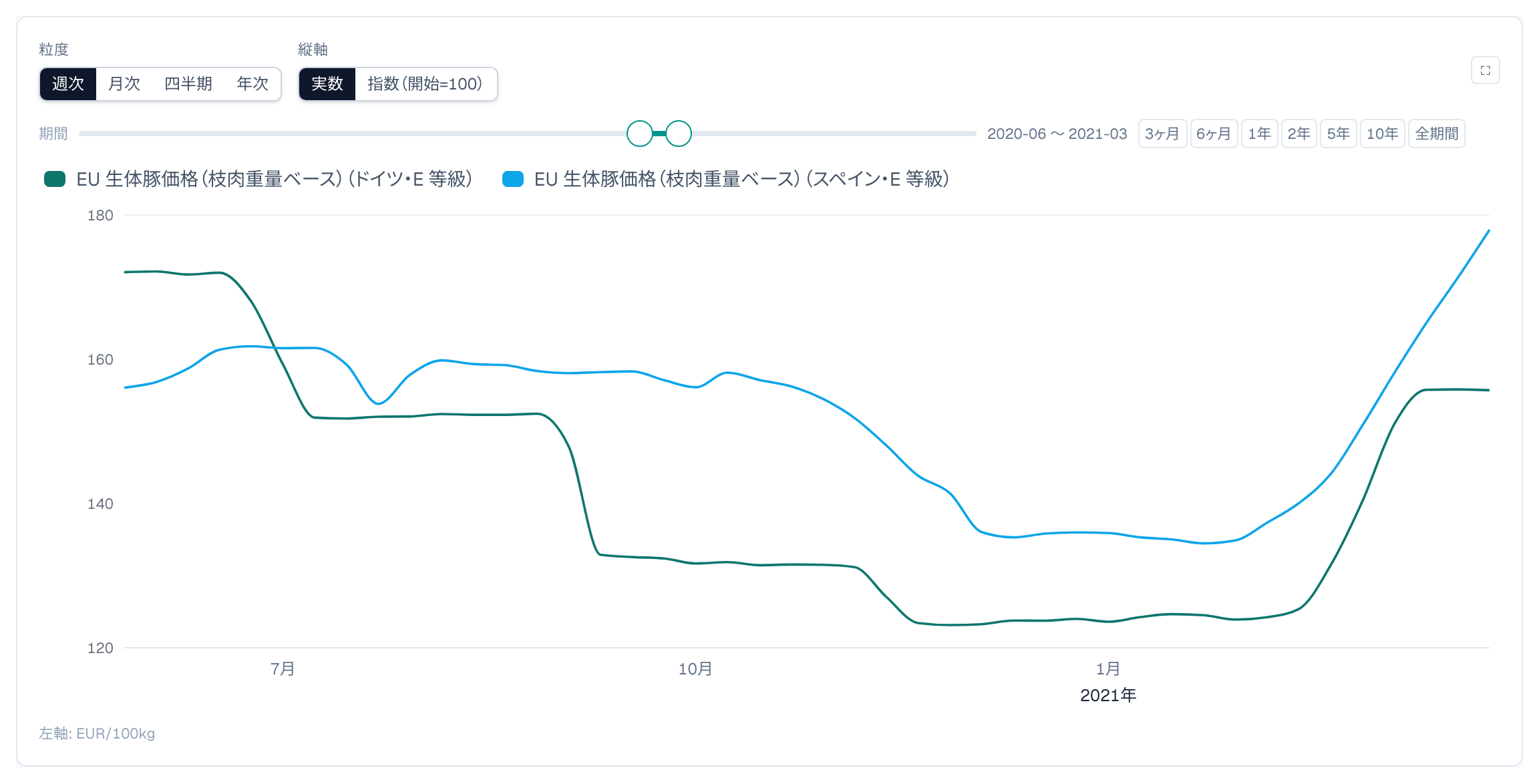The image size is (1539, 784).
Task: Click the 7月 axis label
Action: coord(283,668)
